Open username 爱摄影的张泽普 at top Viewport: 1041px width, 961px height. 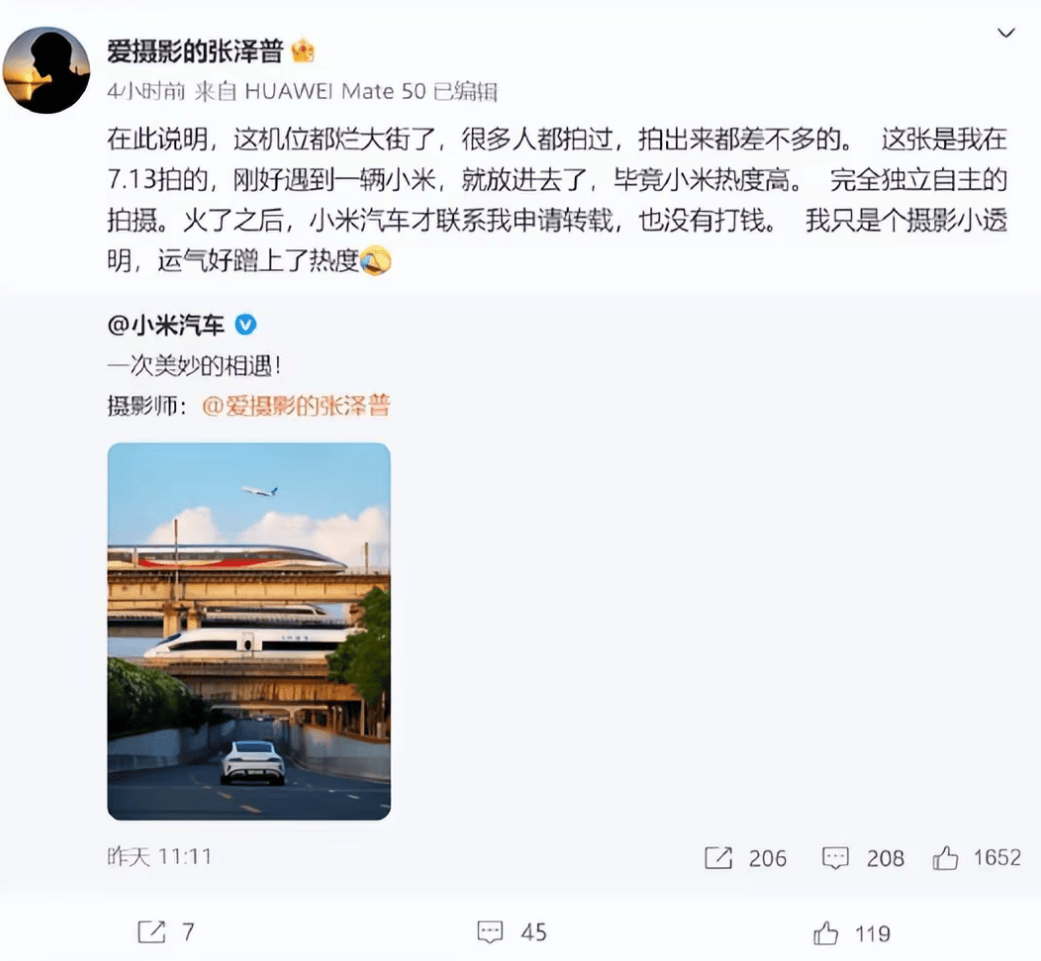[x=195, y=50]
